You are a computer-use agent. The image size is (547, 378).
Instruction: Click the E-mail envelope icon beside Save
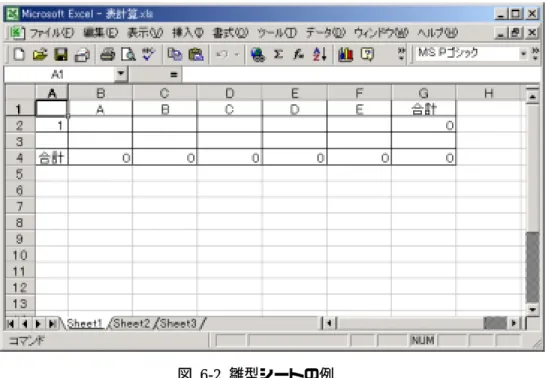point(82,54)
